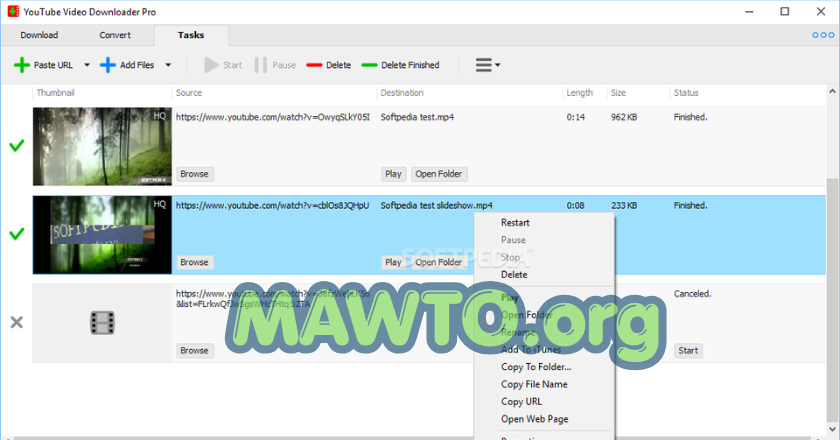Choose Delete in the context menu
Viewport: 840px width, 440px height.
[x=514, y=274]
